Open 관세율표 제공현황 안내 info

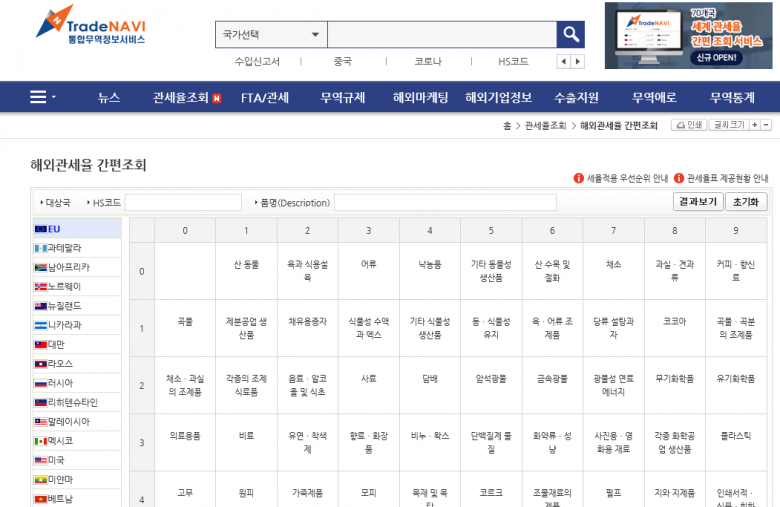point(721,178)
